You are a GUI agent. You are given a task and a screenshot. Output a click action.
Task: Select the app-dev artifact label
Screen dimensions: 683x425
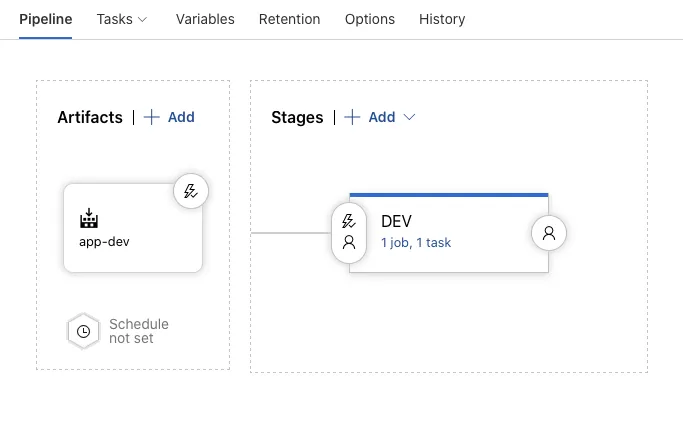pyautogui.click(x=105, y=241)
